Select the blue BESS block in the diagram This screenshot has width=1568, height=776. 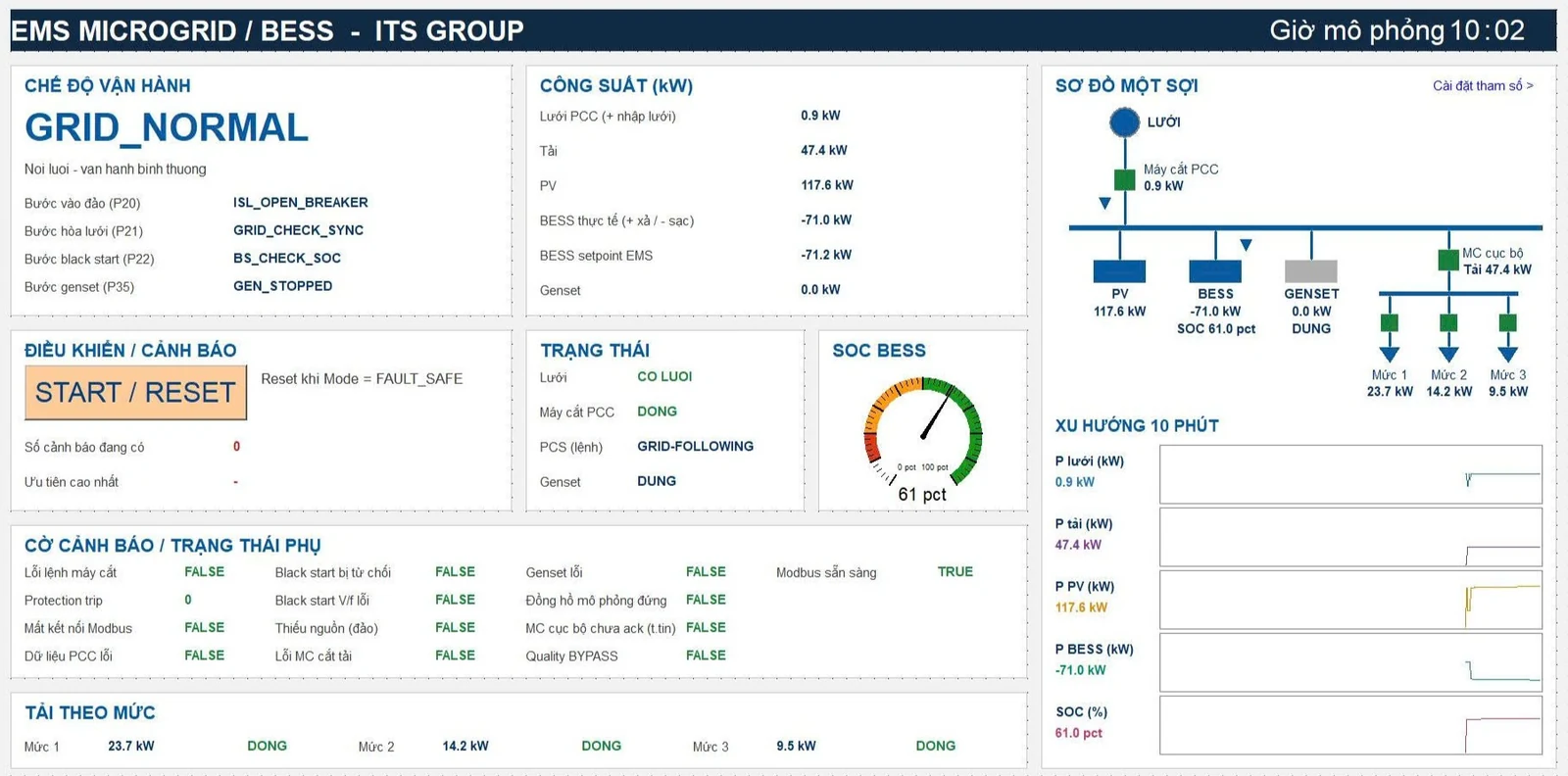click(1215, 270)
